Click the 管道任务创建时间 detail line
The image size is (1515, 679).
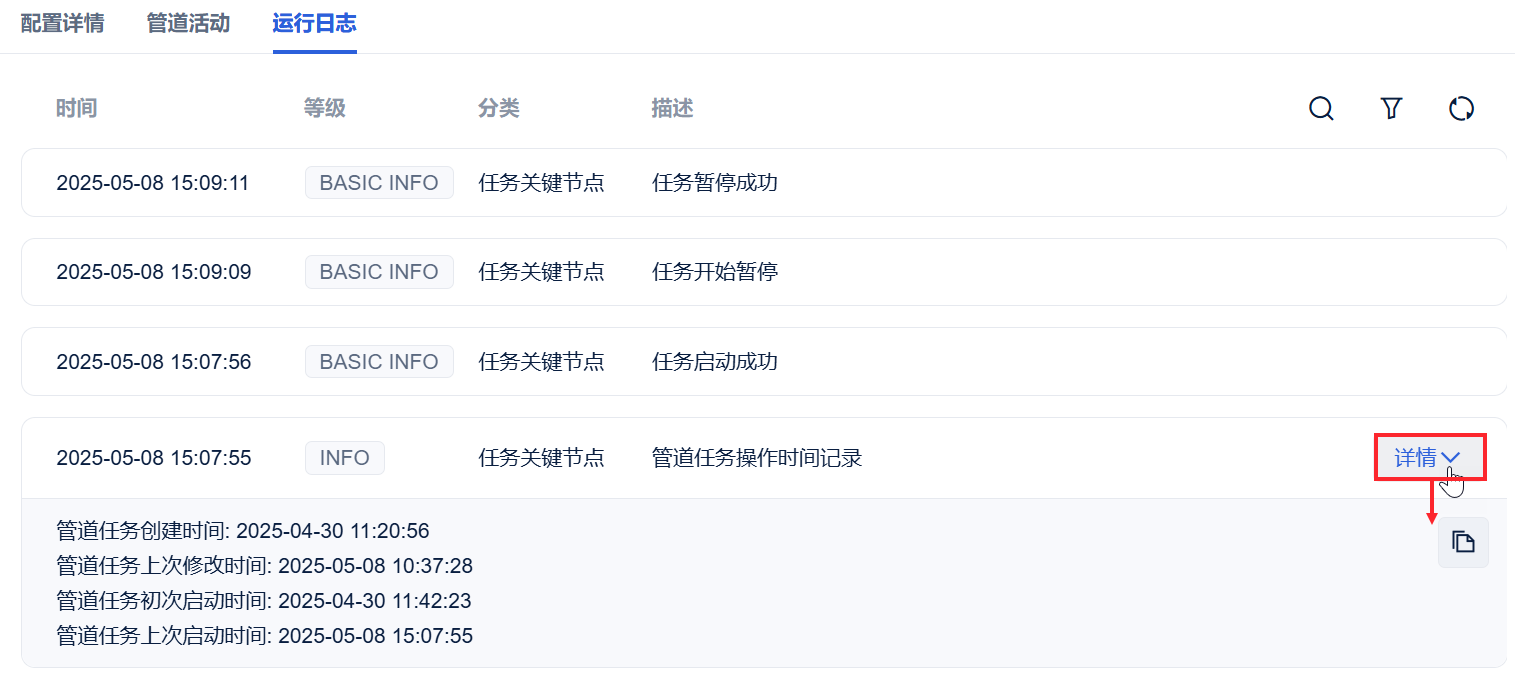coord(243,531)
